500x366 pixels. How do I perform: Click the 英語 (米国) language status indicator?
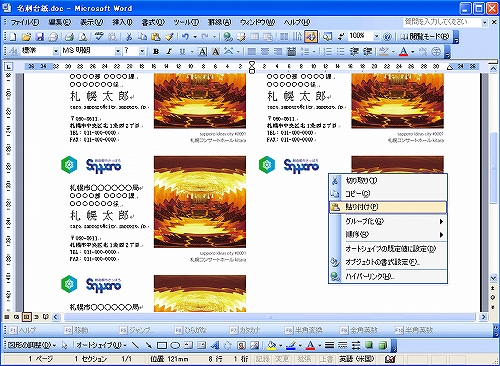point(357,359)
